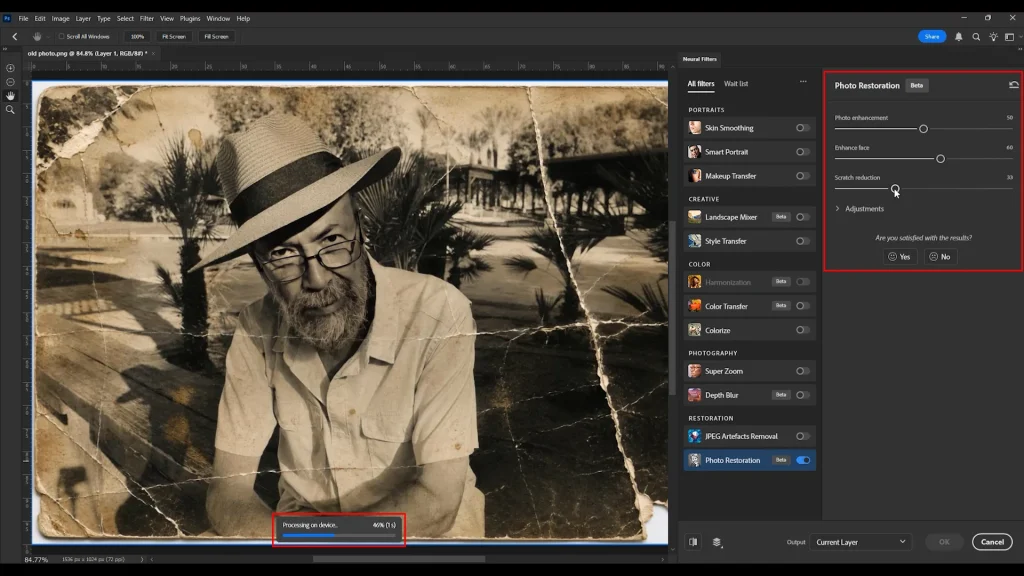Image resolution: width=1024 pixels, height=576 pixels.
Task: Open the filters list more options
Action: click(x=803, y=82)
